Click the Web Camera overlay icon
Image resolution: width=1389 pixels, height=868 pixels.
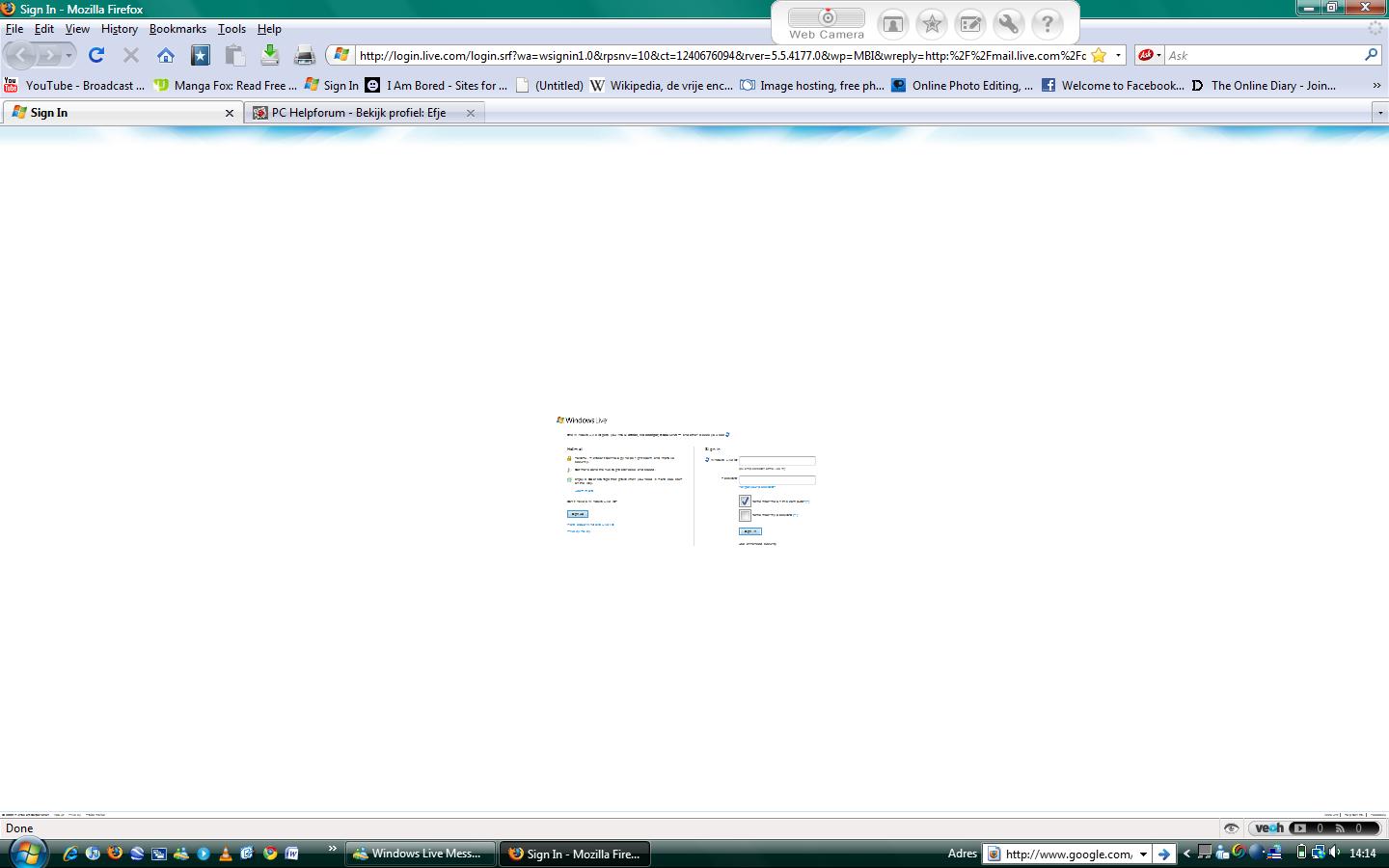827,24
